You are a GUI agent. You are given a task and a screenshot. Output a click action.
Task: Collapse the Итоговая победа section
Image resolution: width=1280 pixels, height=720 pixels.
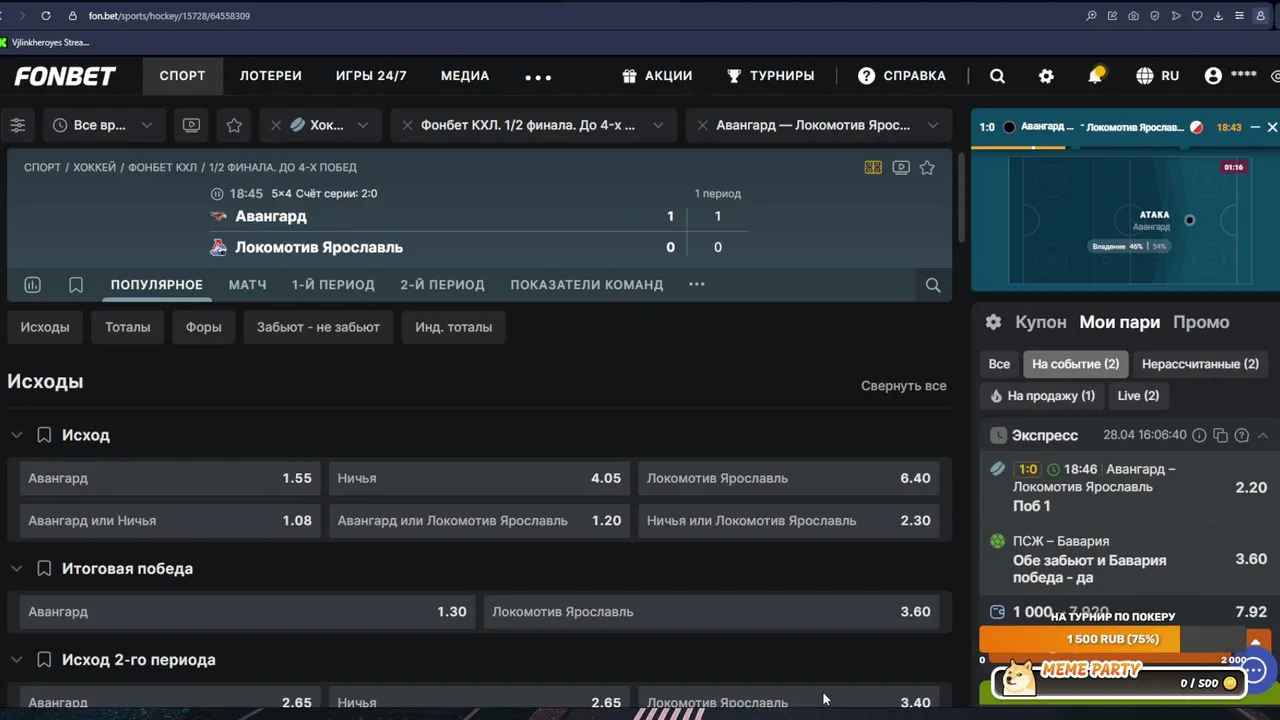pos(17,569)
